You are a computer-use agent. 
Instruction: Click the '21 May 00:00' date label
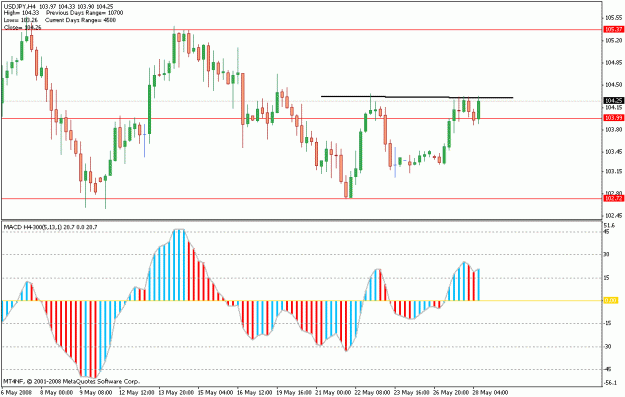[334, 393]
